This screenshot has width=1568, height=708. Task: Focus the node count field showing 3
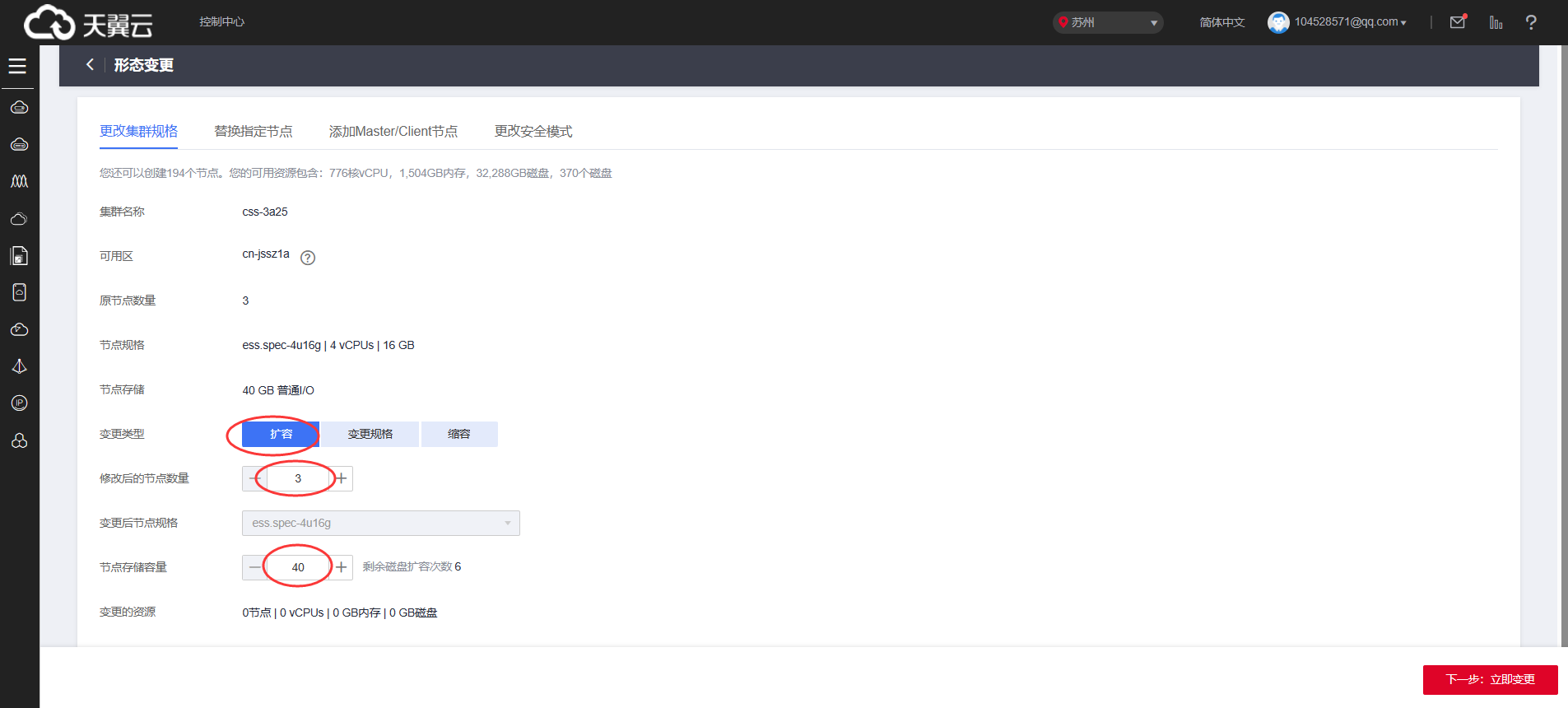point(298,478)
